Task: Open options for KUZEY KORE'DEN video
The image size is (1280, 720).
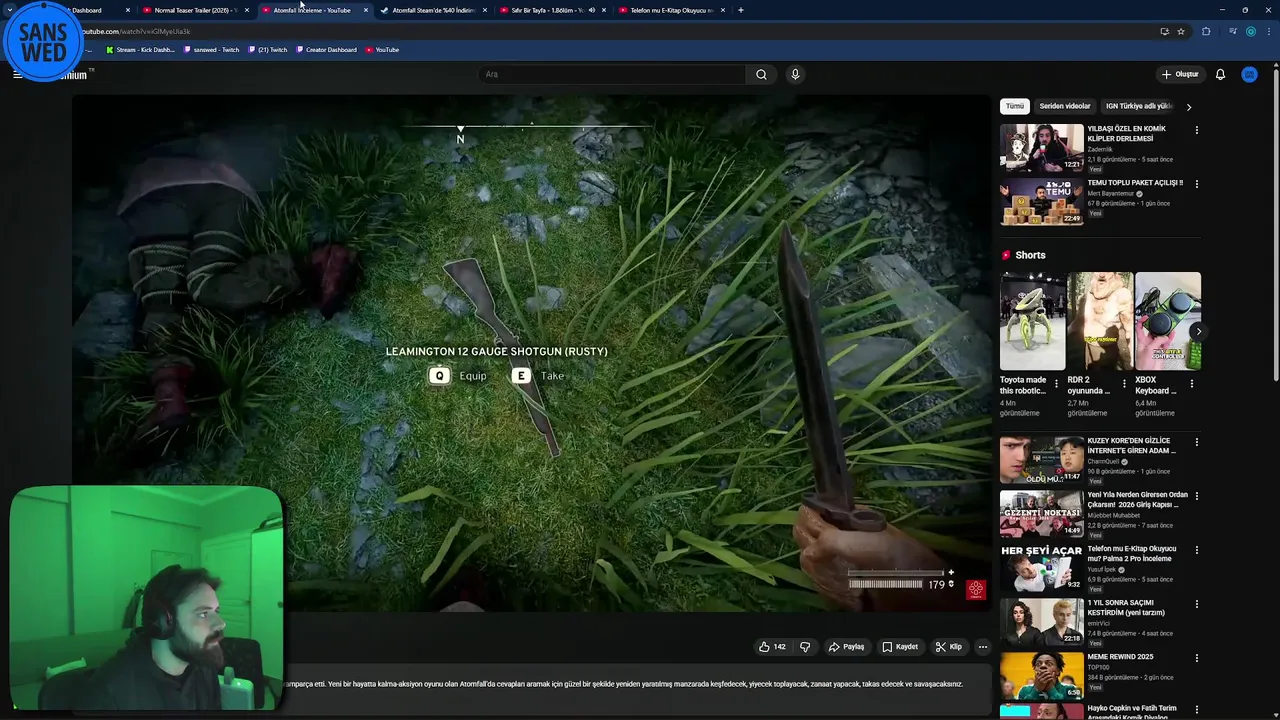Action: [x=1196, y=442]
